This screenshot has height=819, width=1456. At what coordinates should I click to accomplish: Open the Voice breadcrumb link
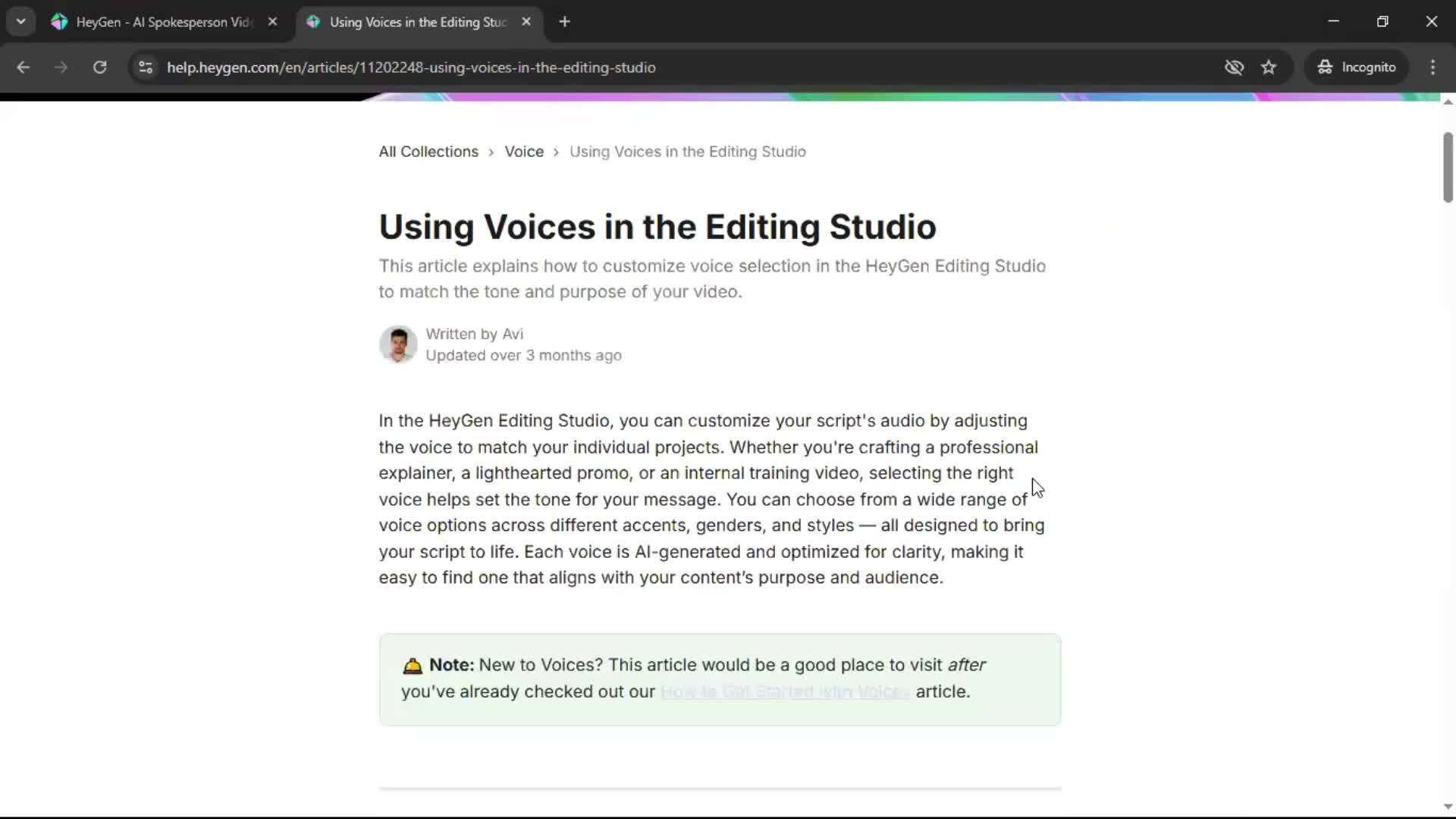click(524, 152)
